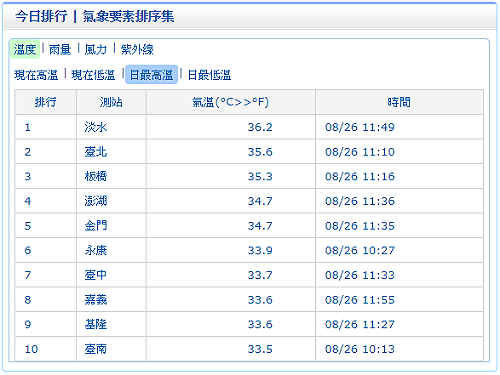The image size is (500, 375).
Task: Click the time 08/26 11:55
Action: [360, 300]
